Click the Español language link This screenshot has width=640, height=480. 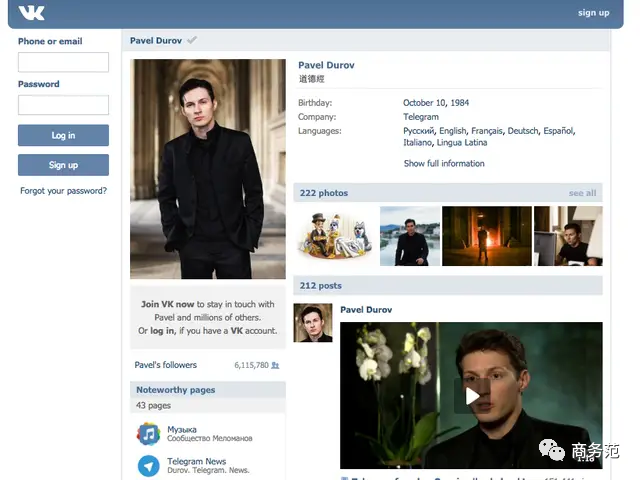click(x=558, y=131)
